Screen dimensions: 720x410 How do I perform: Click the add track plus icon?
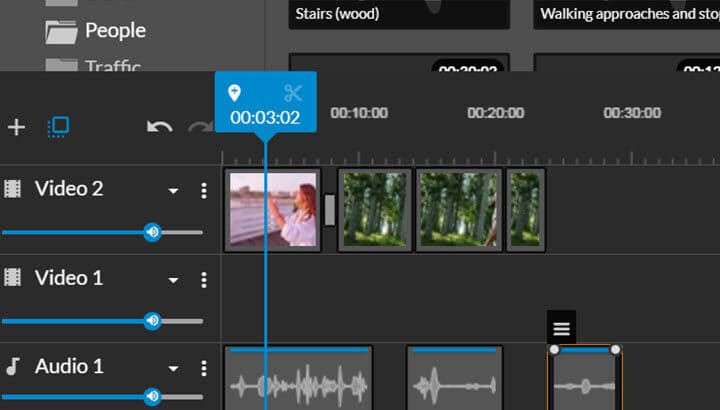tap(16, 127)
